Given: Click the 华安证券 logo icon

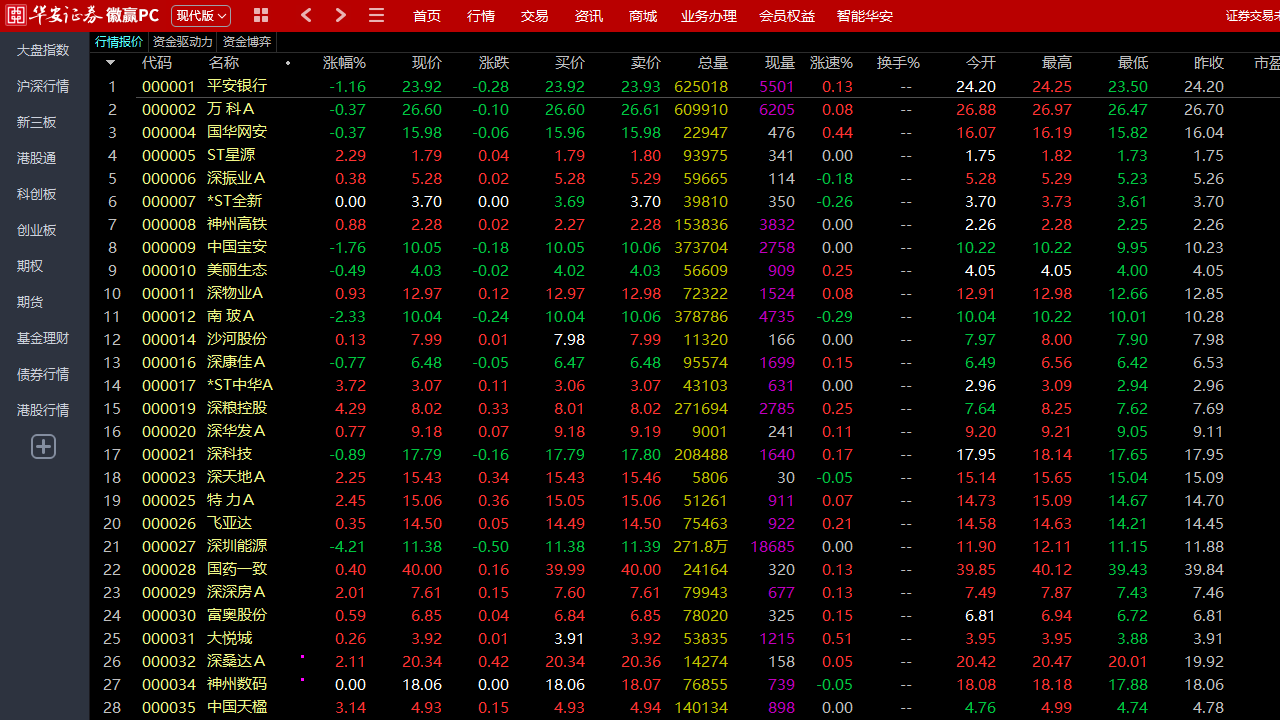Looking at the screenshot, I should tap(15, 15).
